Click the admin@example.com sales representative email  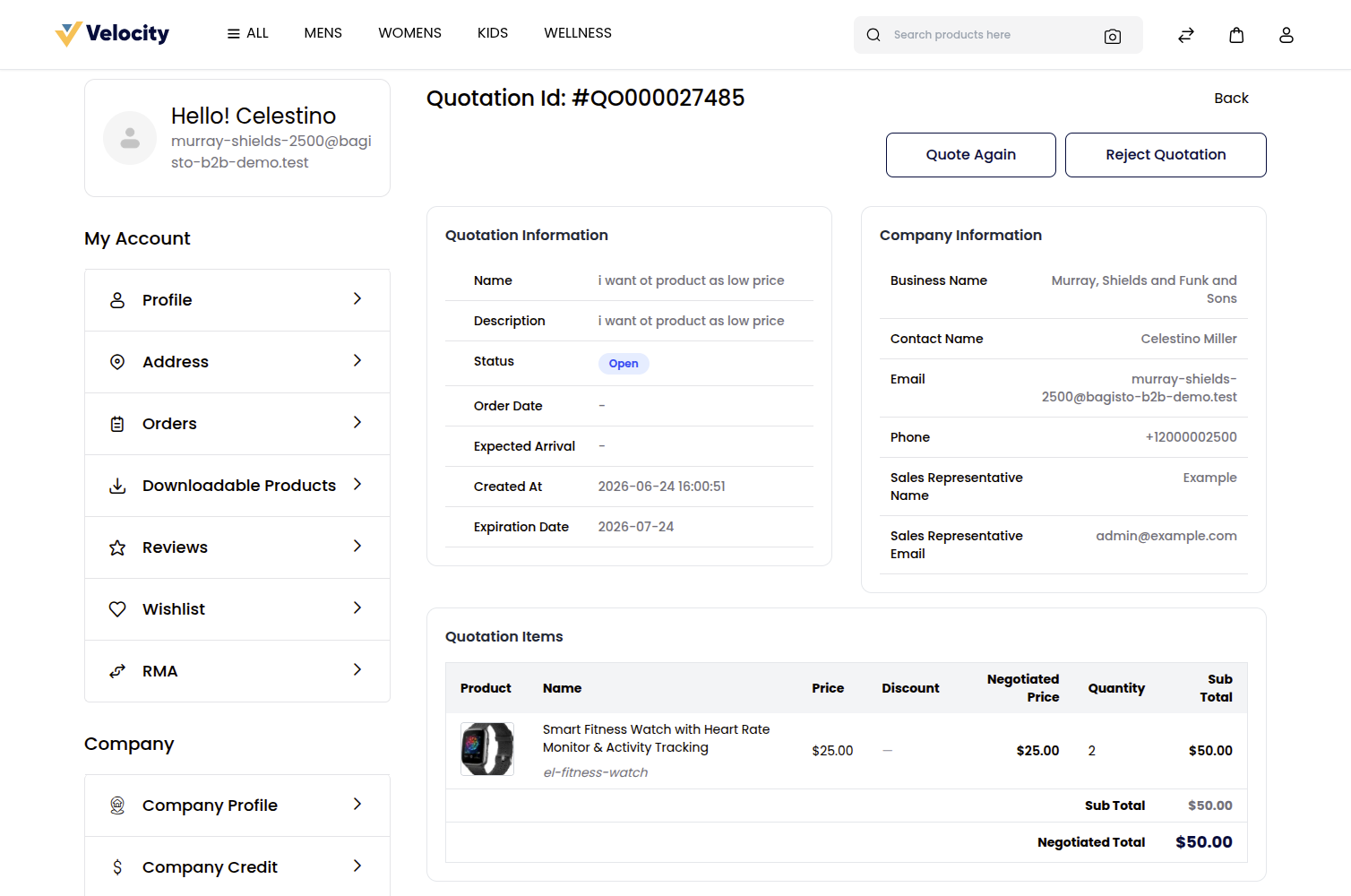pyautogui.click(x=1166, y=536)
